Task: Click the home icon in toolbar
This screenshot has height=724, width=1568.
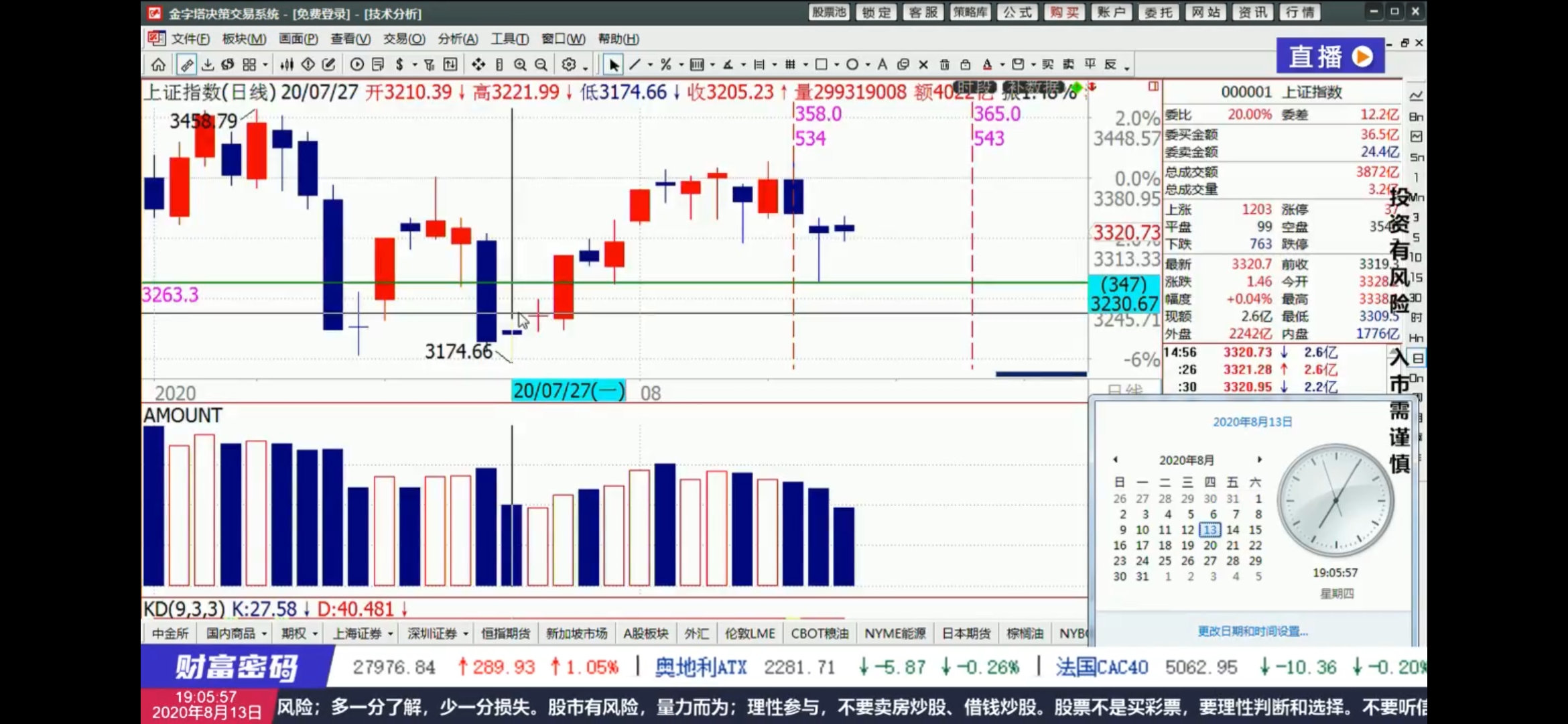Action: (158, 65)
